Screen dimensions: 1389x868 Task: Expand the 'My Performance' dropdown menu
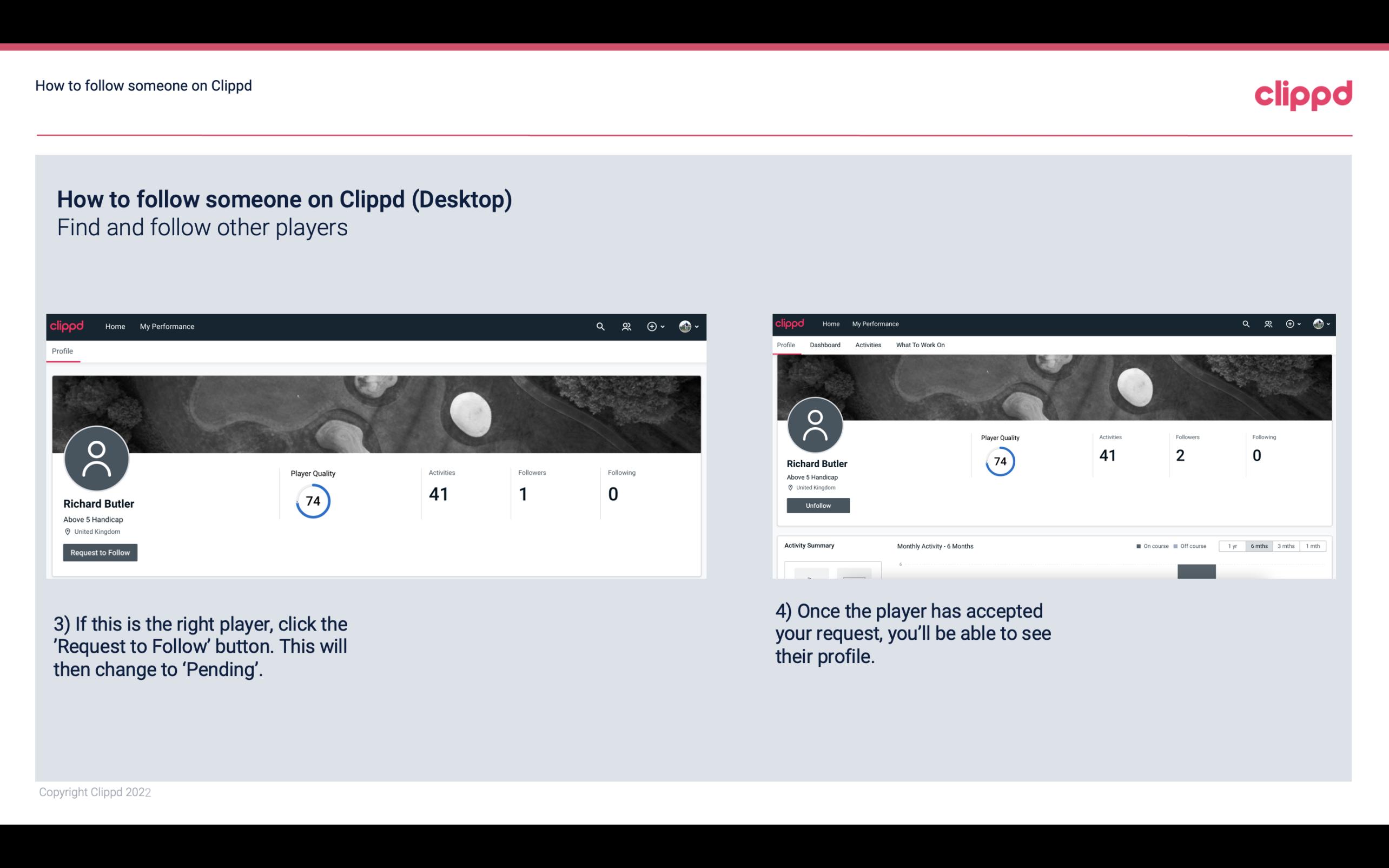coord(166,326)
